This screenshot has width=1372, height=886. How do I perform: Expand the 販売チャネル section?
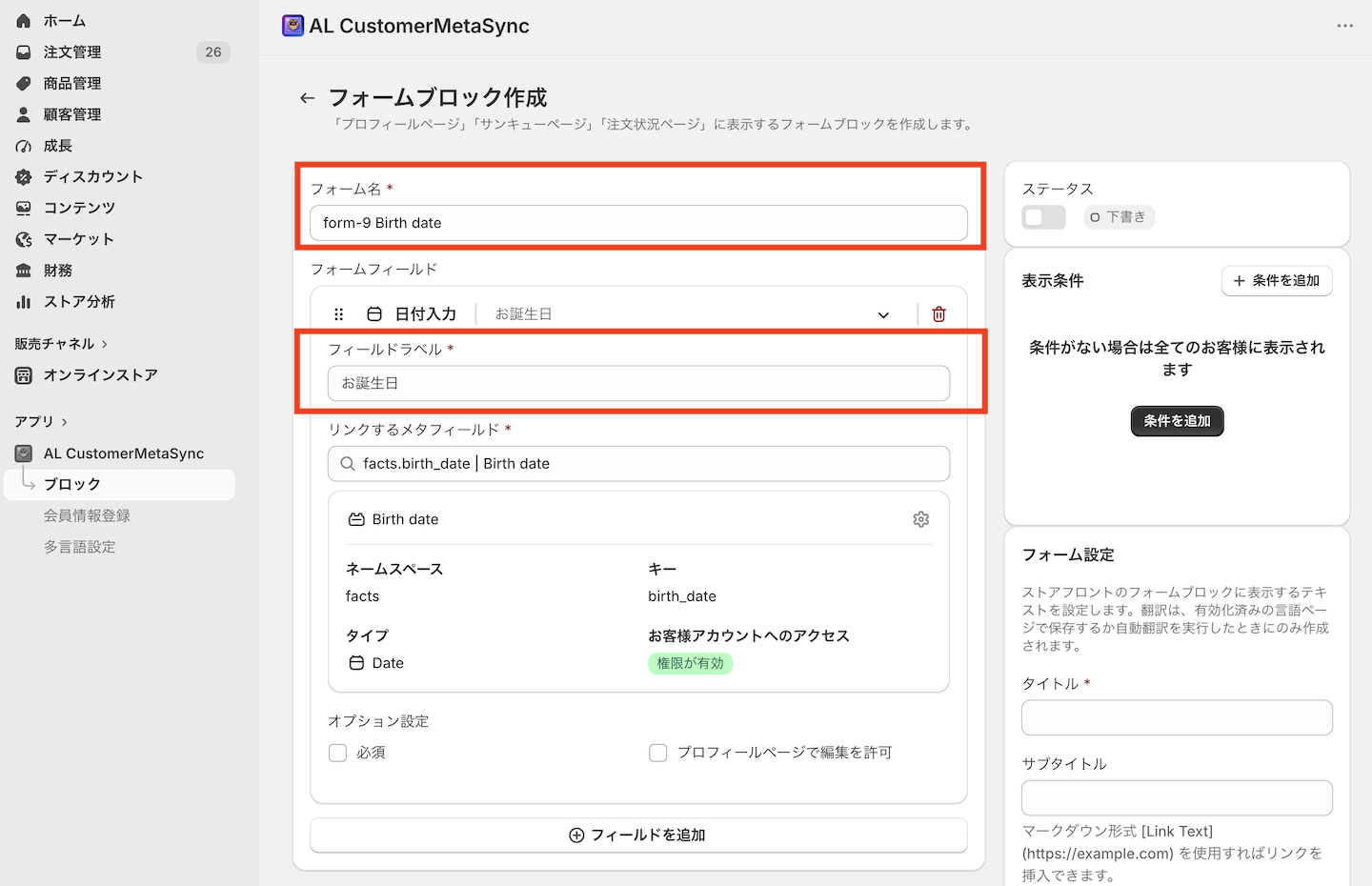pos(61,344)
